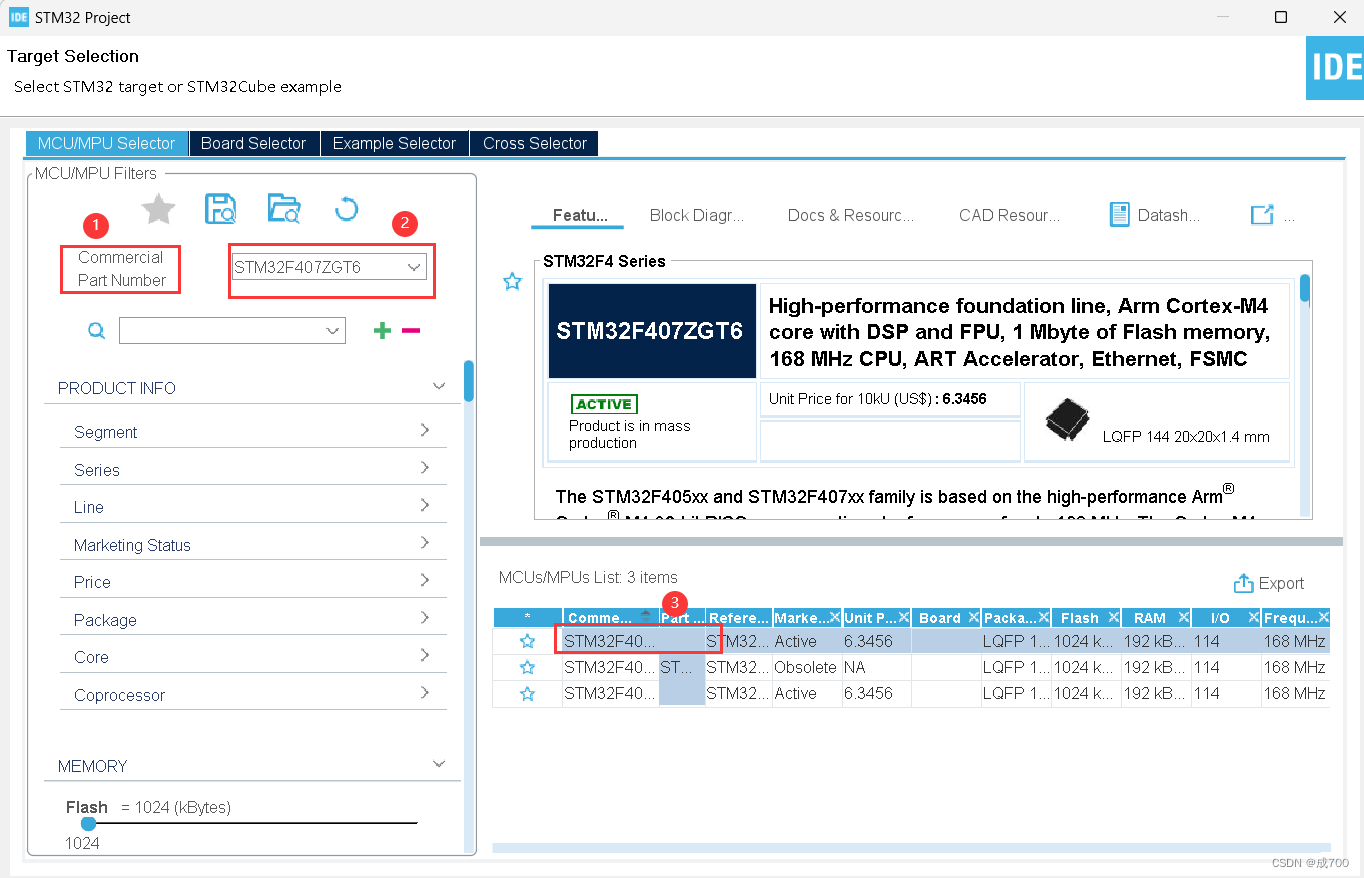Screen dimensions: 1364x878
Task: Open the CAD Resources tab
Action: pos(1010,215)
